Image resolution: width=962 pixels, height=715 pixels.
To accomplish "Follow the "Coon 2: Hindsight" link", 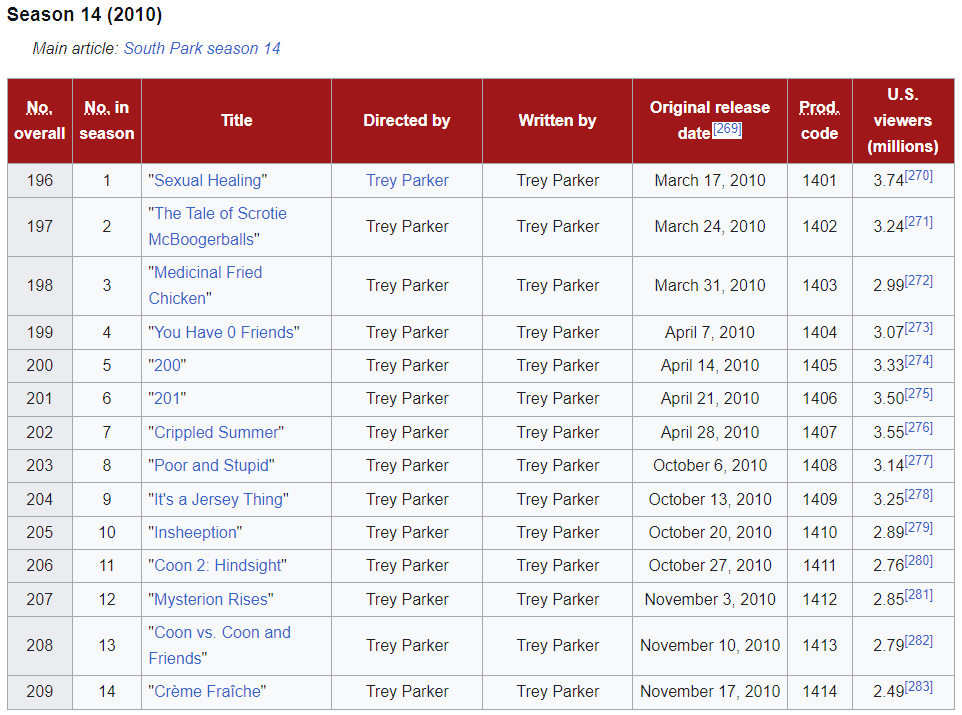I will click(217, 566).
